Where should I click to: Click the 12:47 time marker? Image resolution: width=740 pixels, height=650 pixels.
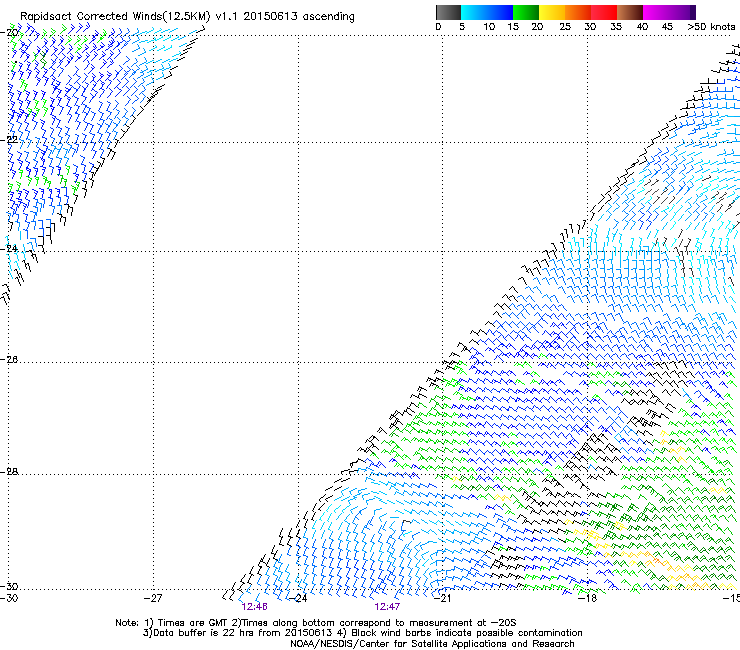387,607
